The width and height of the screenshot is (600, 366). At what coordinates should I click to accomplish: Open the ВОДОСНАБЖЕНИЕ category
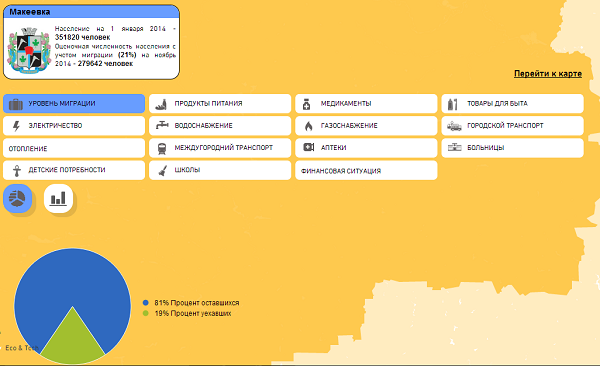tap(220, 126)
